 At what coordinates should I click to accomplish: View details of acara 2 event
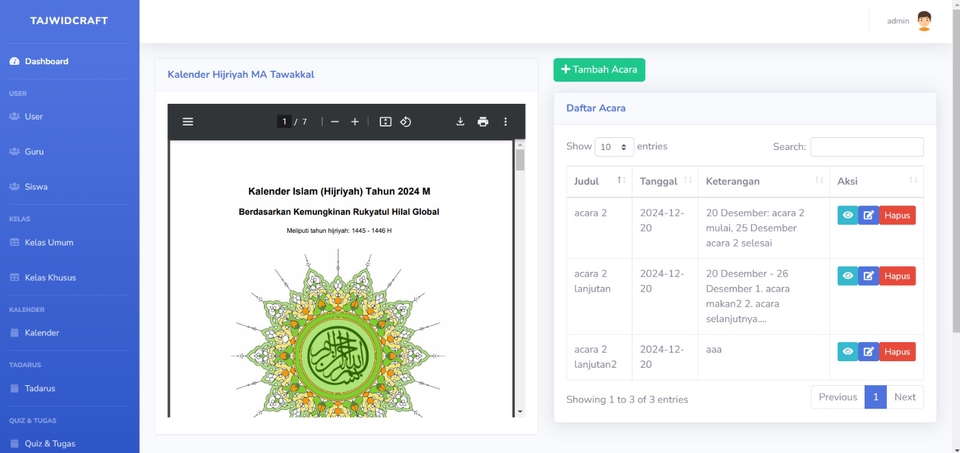[x=847, y=215]
